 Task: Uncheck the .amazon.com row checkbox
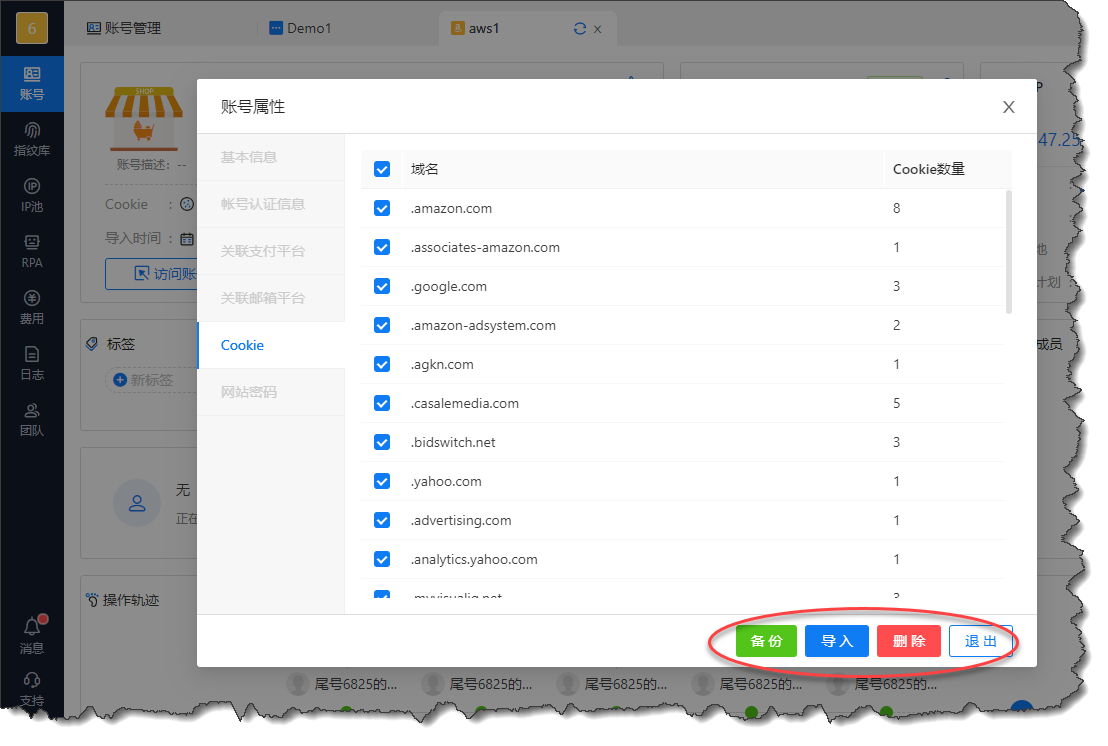[x=382, y=208]
